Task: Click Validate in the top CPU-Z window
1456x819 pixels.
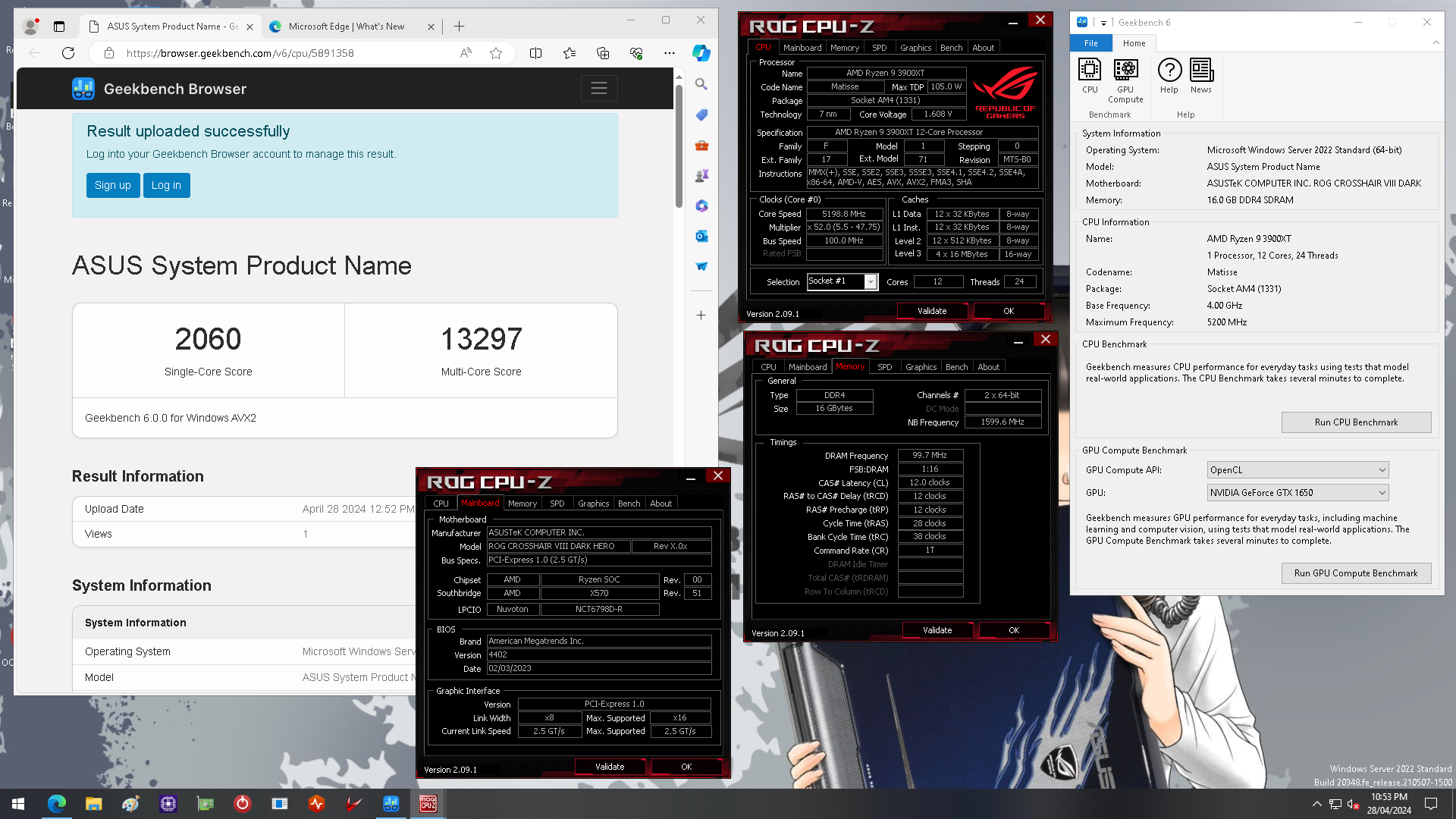Action: click(932, 311)
